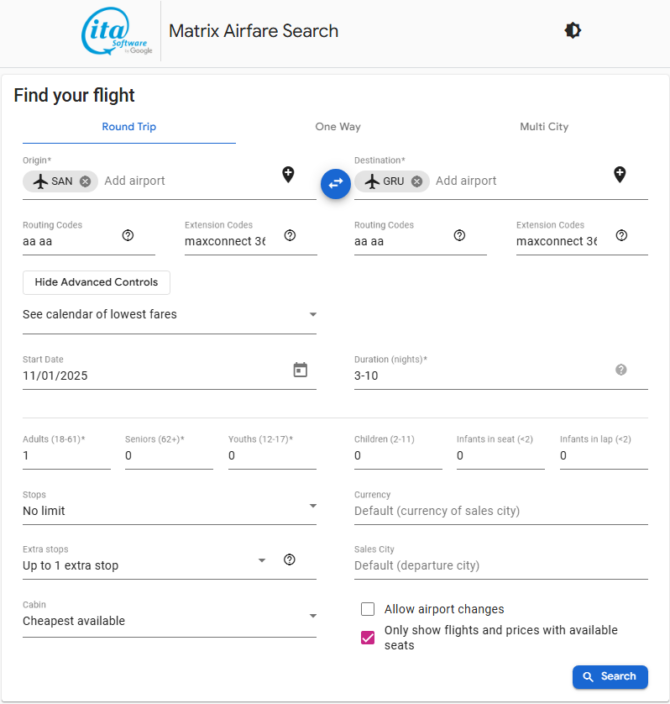Toggle the dark/light theme icon
Viewport: 670px width, 704px height.
[x=573, y=31]
